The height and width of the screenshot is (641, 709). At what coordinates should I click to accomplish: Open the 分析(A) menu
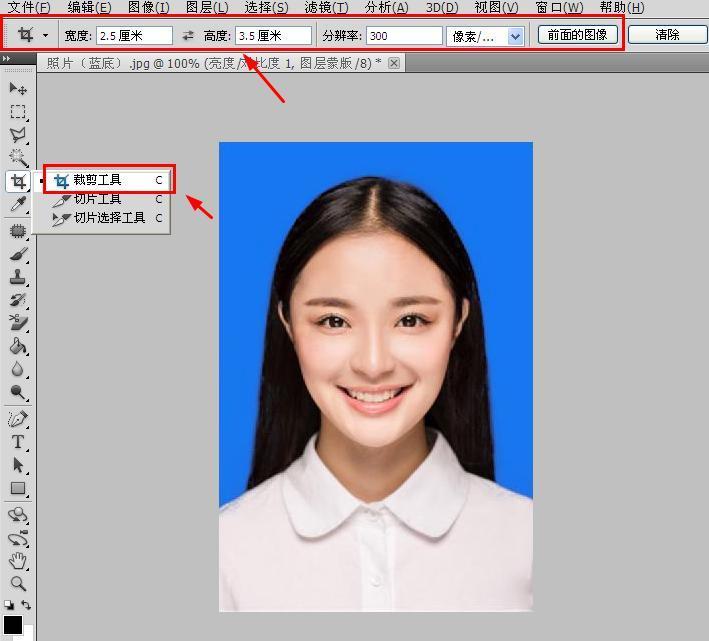pos(387,7)
